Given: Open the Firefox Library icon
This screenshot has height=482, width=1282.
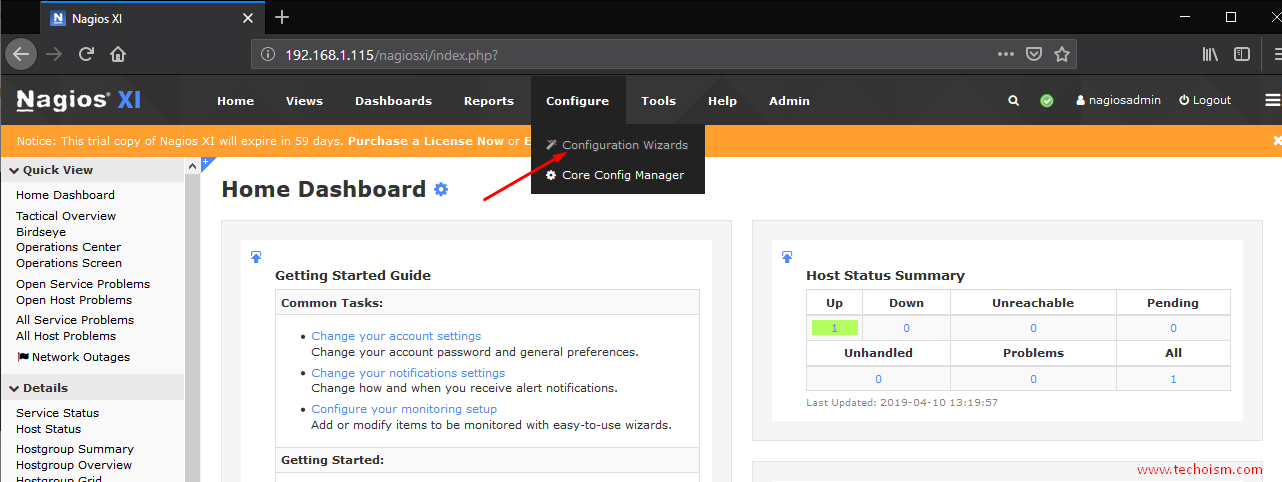Looking at the screenshot, I should 1211,54.
